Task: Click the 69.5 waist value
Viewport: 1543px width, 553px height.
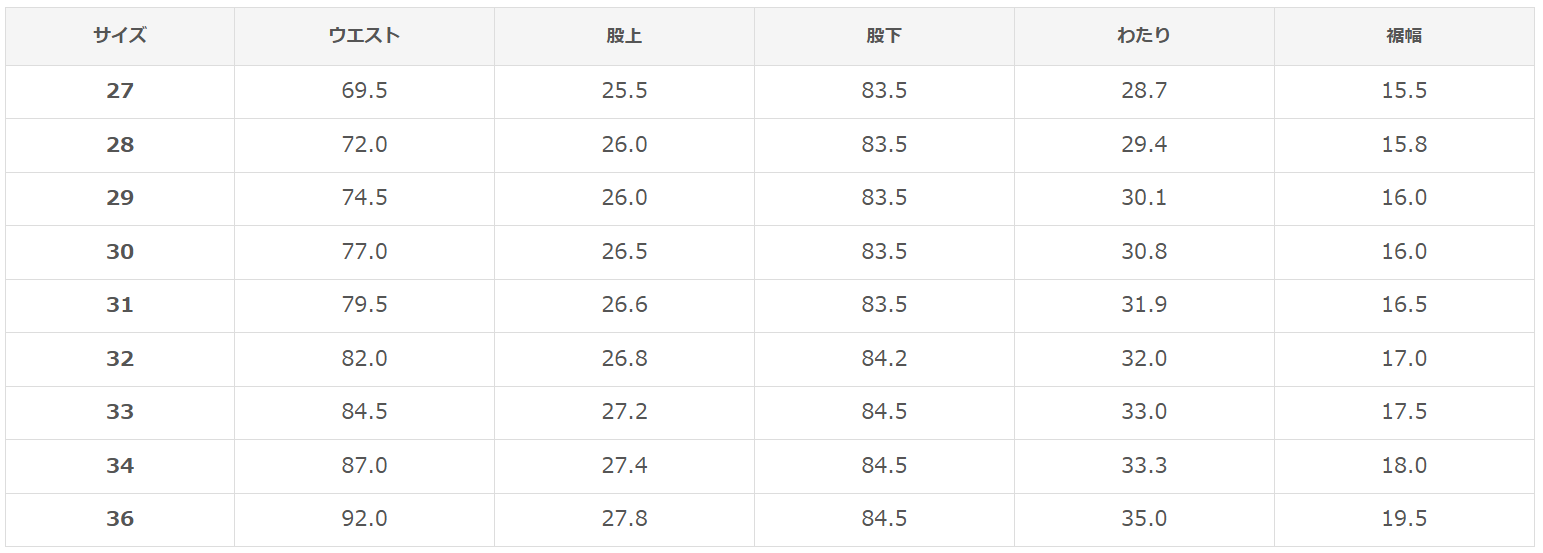Action: pos(364,91)
